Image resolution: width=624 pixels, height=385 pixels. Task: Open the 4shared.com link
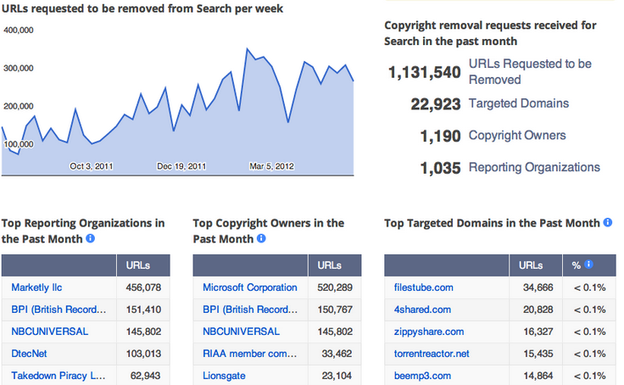click(x=423, y=309)
